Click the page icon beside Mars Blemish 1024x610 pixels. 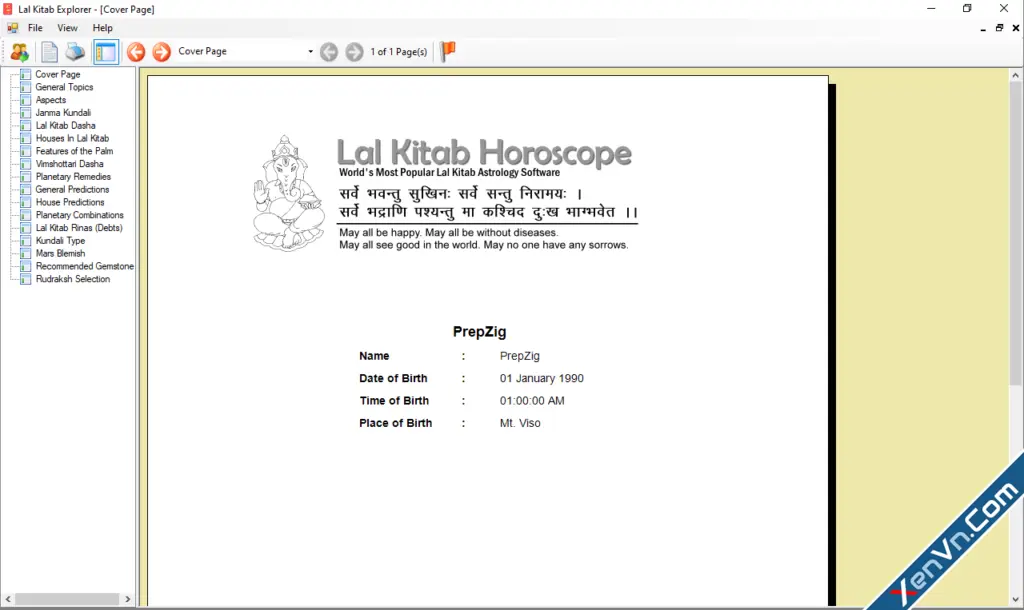(25, 253)
